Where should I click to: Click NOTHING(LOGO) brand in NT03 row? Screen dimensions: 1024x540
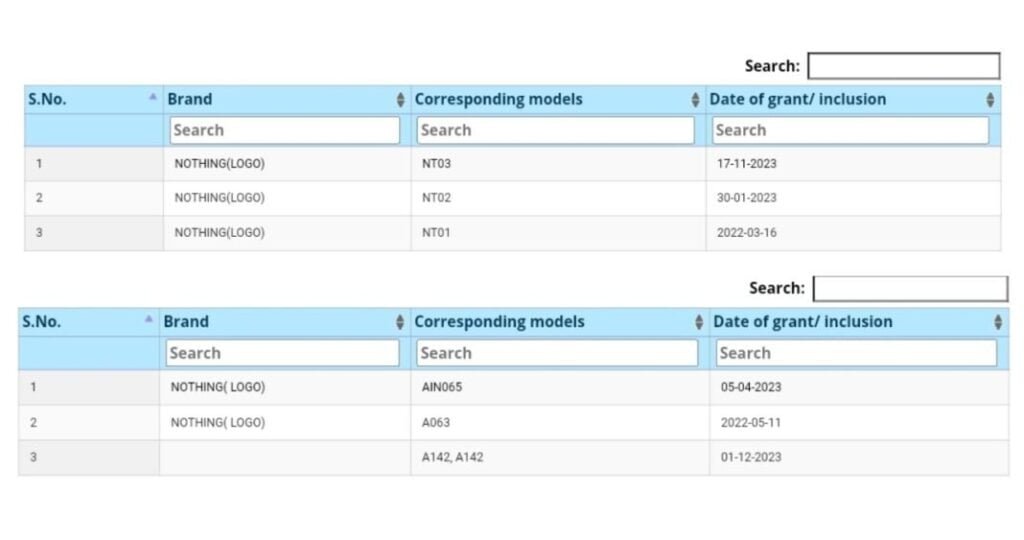(219, 164)
